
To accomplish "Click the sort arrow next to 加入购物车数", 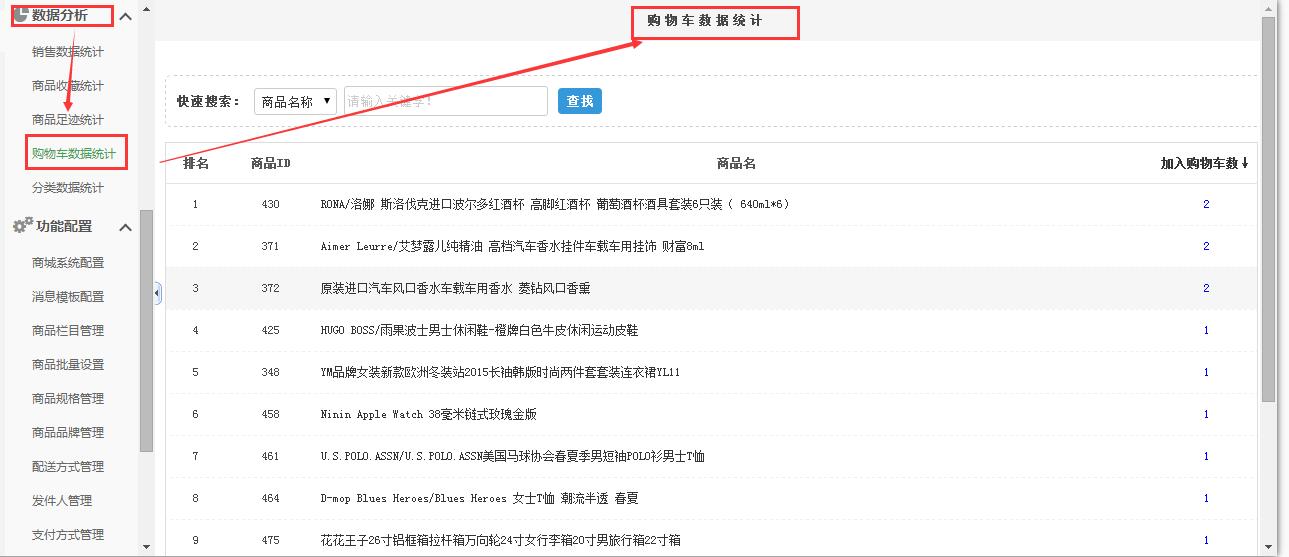I will pyautogui.click(x=1245, y=163).
